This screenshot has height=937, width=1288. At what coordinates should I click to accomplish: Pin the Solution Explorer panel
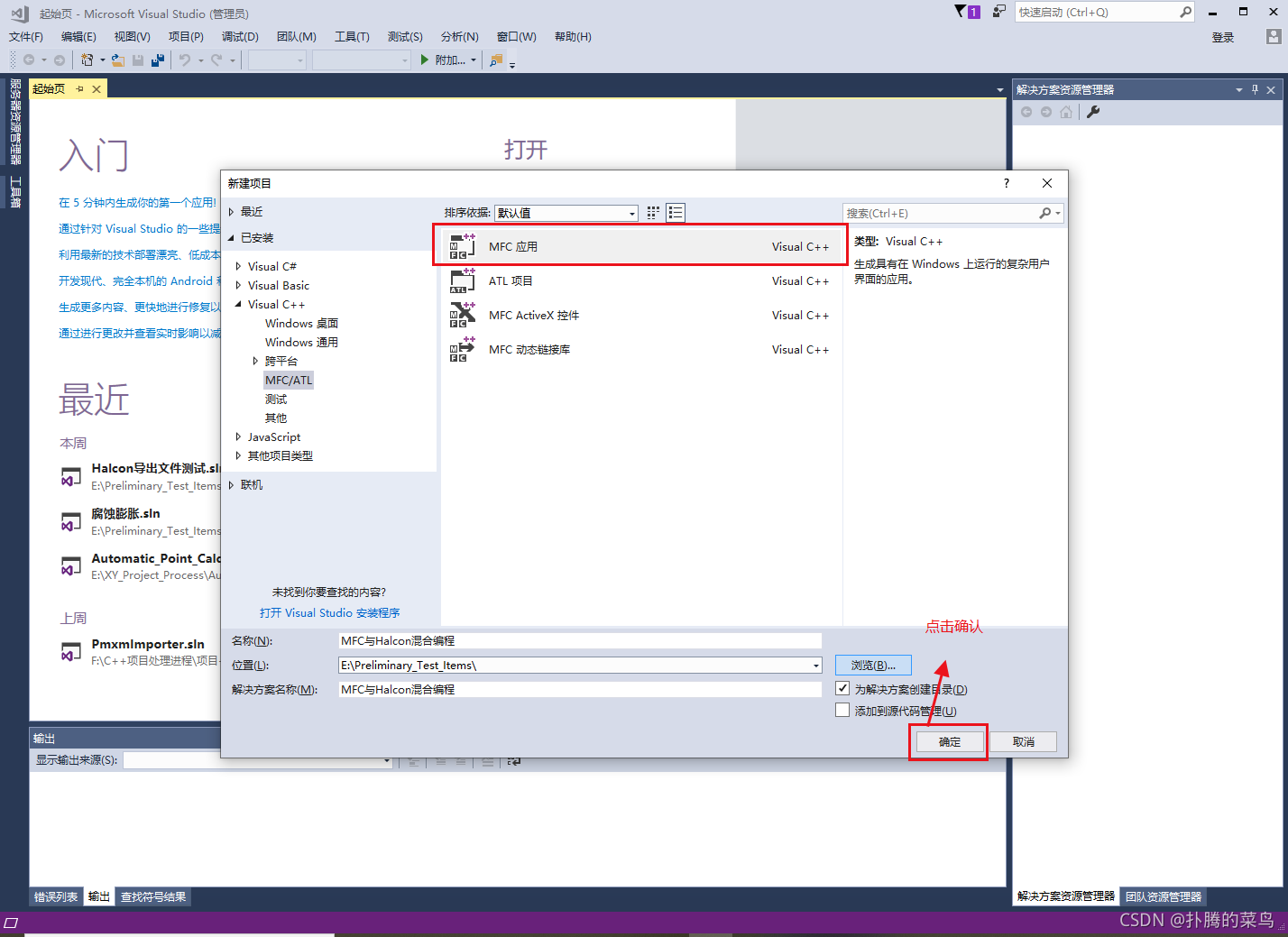pyautogui.click(x=1255, y=89)
